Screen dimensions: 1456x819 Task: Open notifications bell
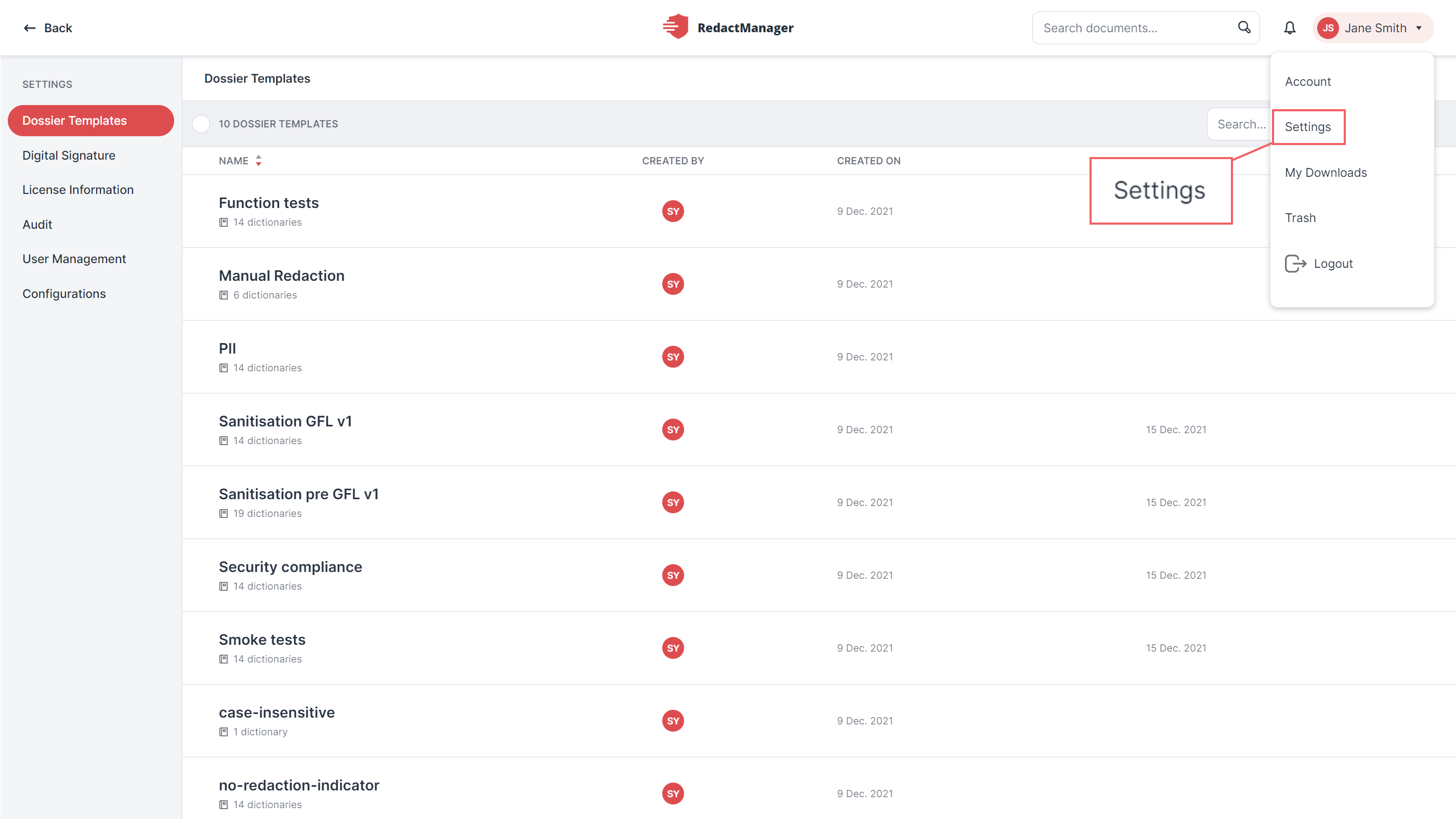click(x=1289, y=28)
